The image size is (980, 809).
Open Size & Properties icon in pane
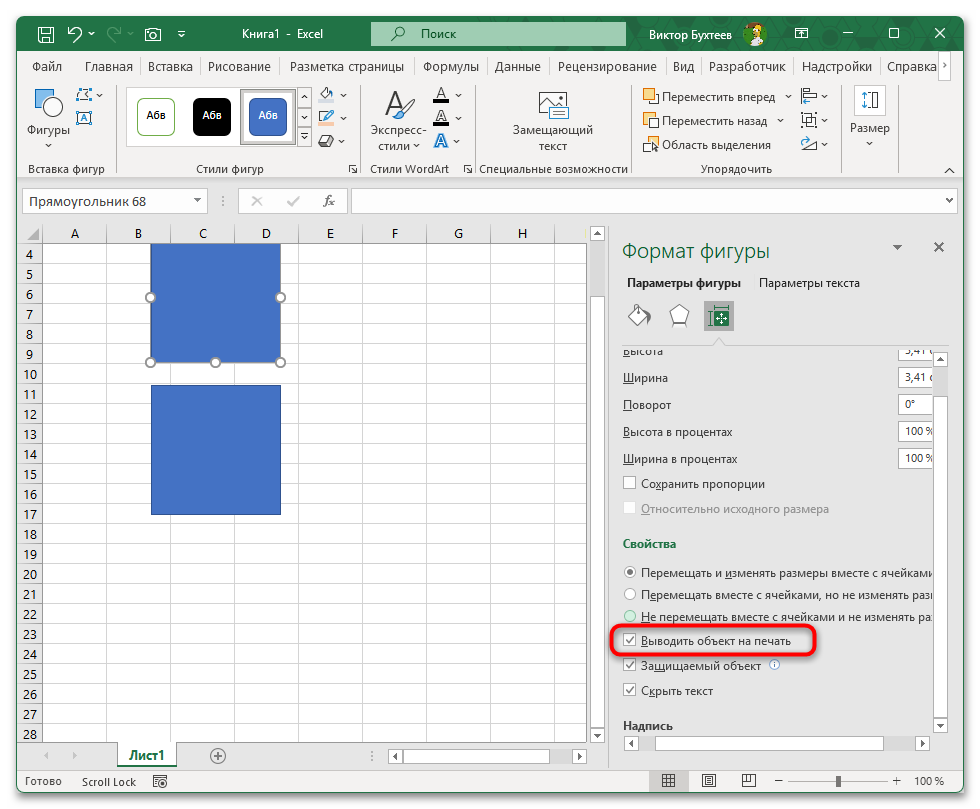pyautogui.click(x=719, y=316)
